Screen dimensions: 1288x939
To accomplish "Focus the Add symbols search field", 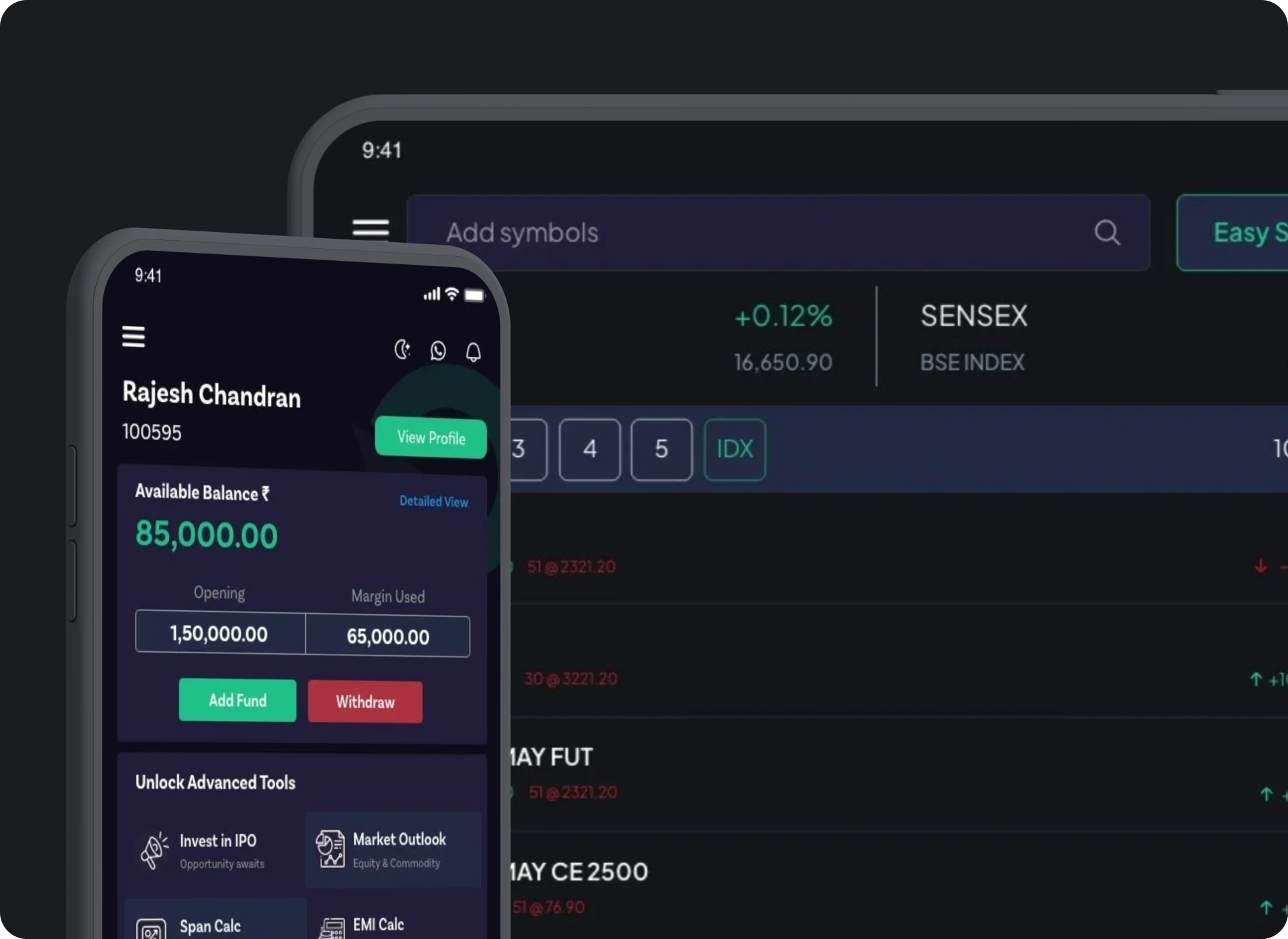I will tap(778, 233).
